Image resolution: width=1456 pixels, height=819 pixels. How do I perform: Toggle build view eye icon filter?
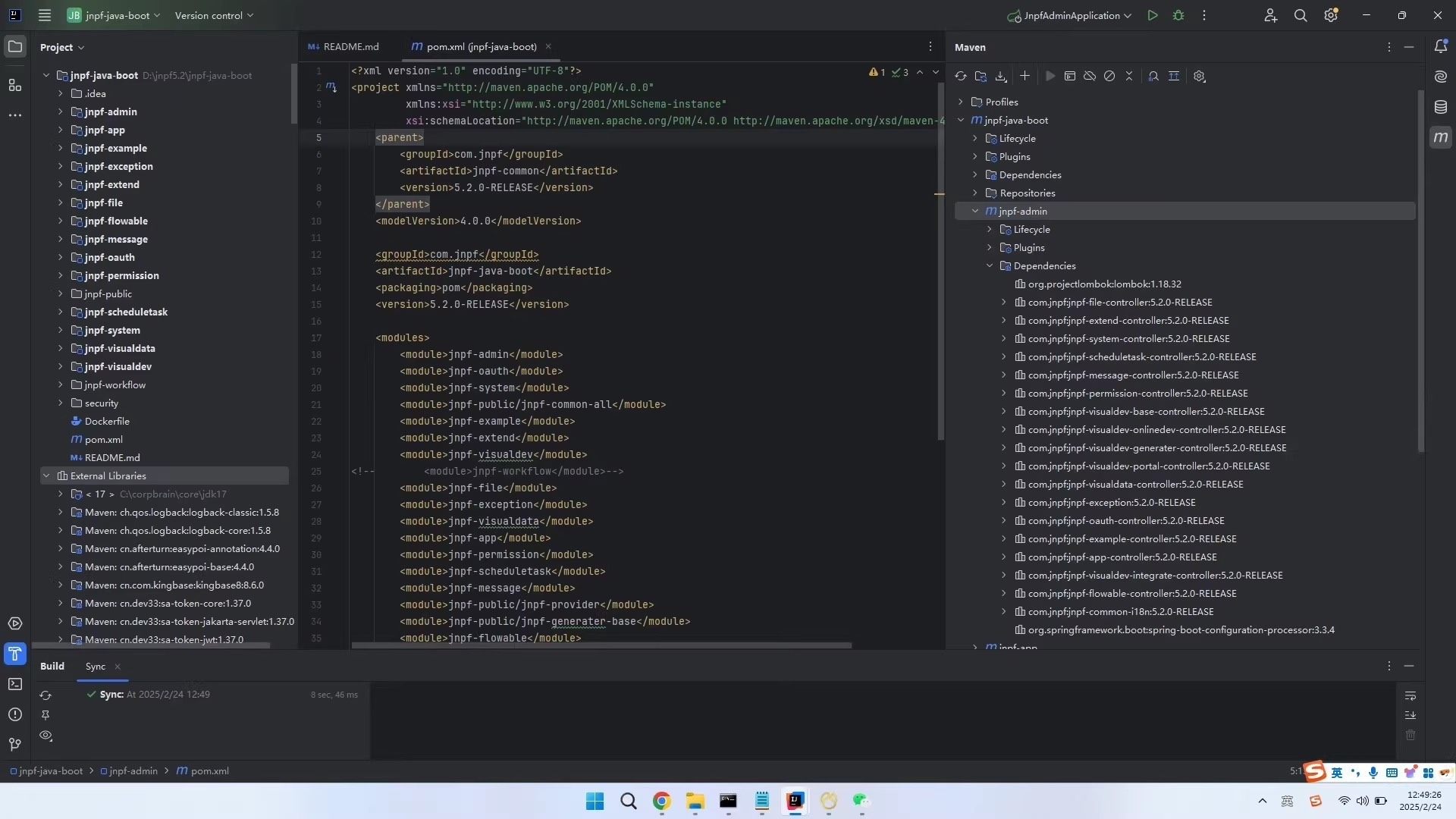point(45,736)
